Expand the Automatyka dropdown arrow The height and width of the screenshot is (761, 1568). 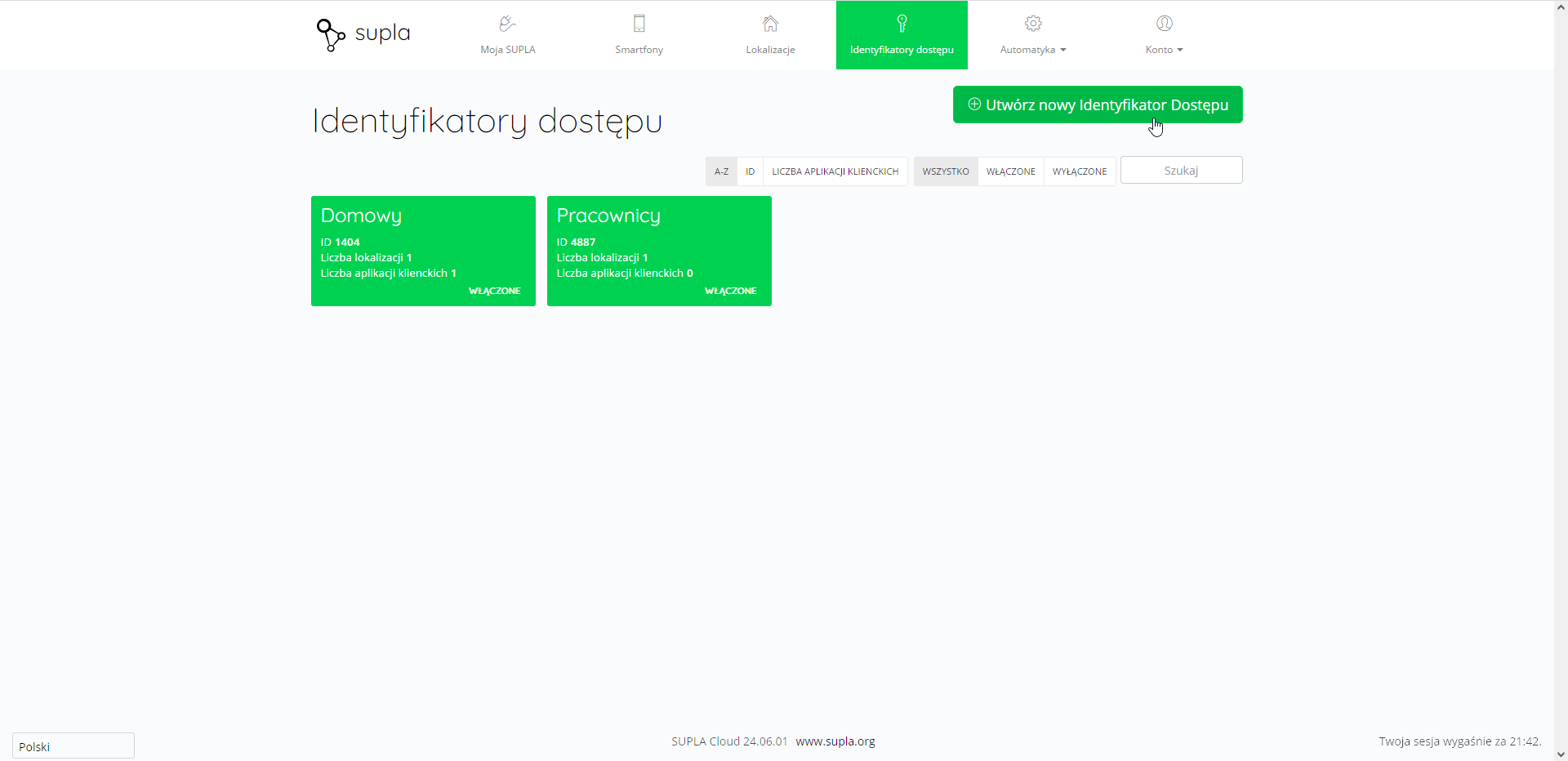(x=1063, y=50)
